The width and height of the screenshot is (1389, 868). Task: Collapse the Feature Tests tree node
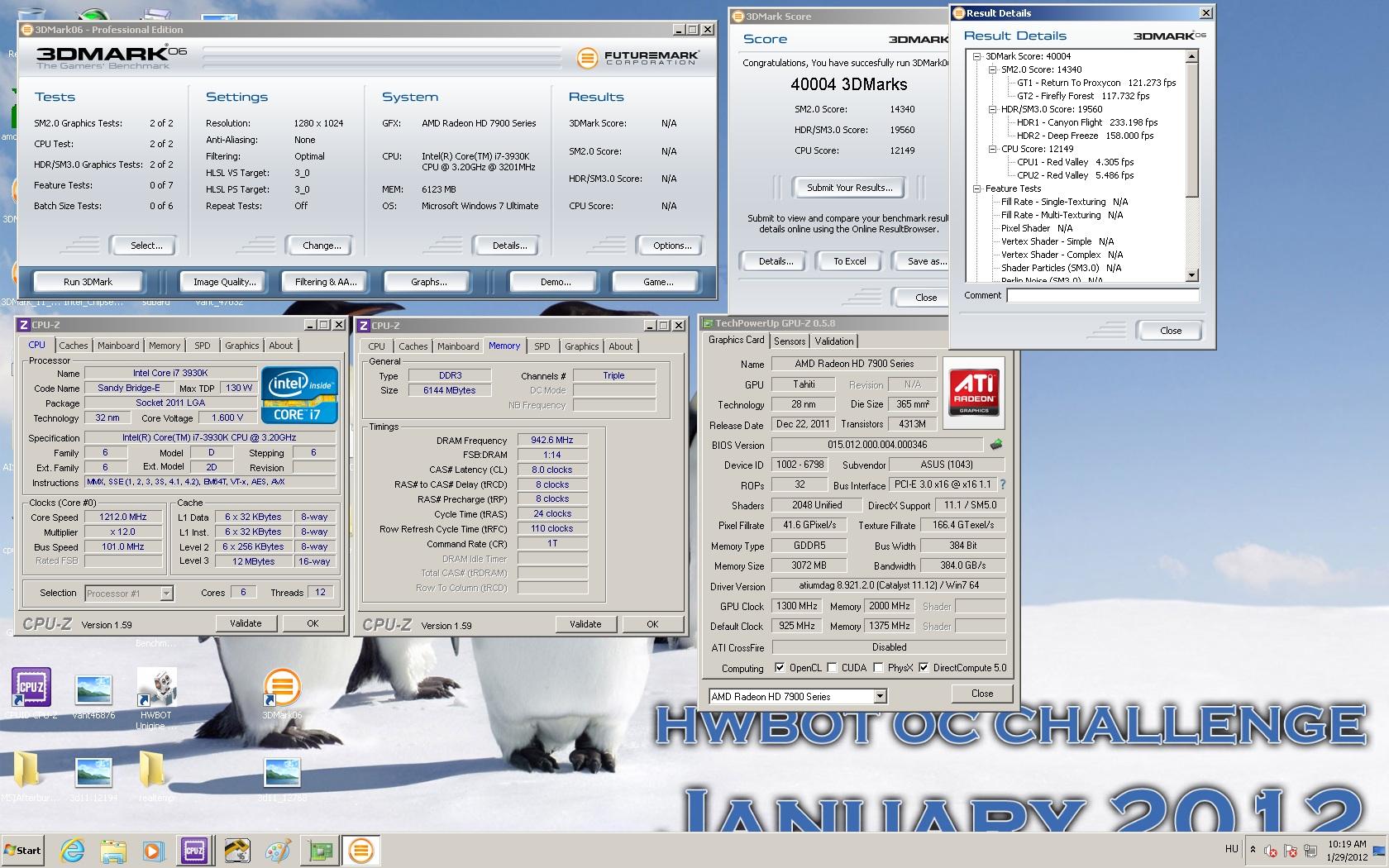point(976,188)
